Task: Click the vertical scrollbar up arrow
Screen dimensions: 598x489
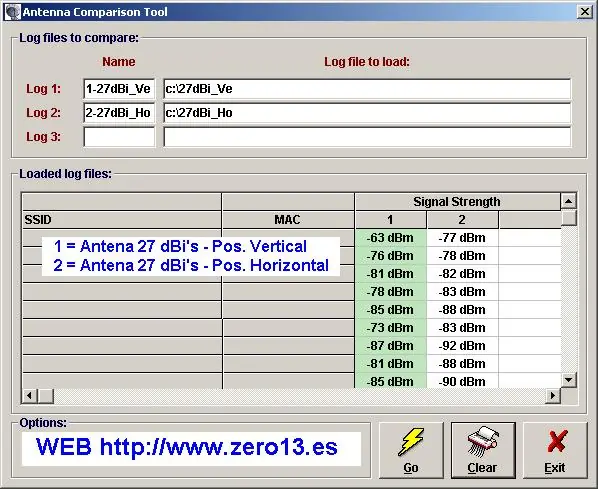Action: click(568, 201)
